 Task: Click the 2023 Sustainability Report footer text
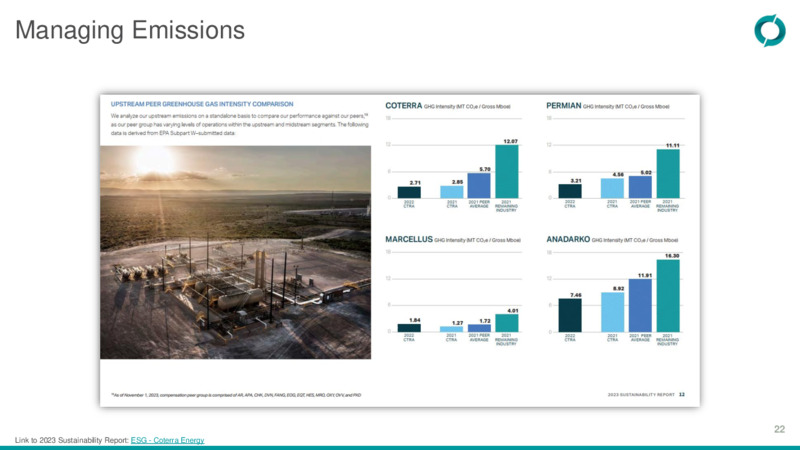641,394
